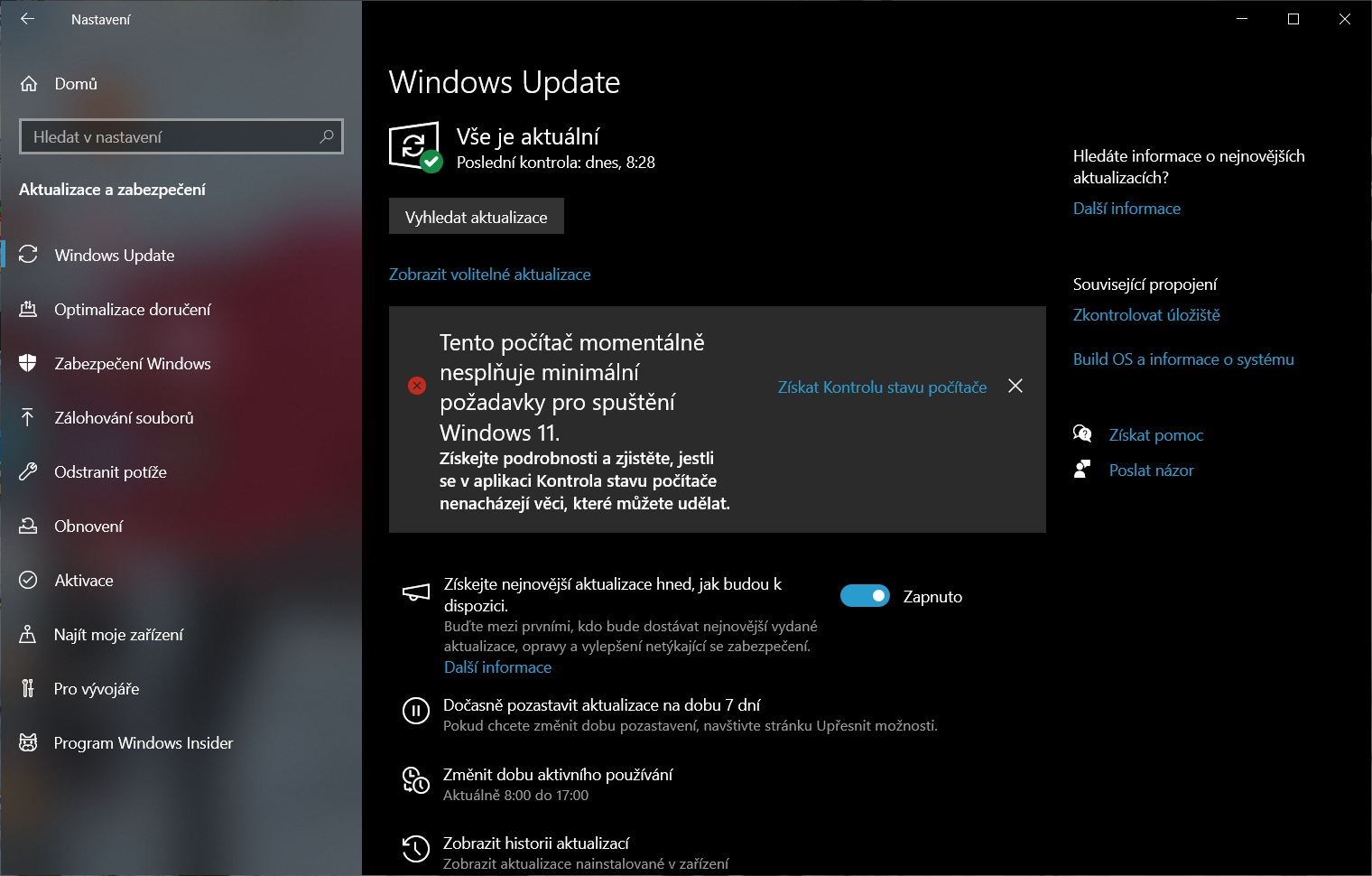Click the Program Windows Insider cat icon

pyautogui.click(x=28, y=742)
